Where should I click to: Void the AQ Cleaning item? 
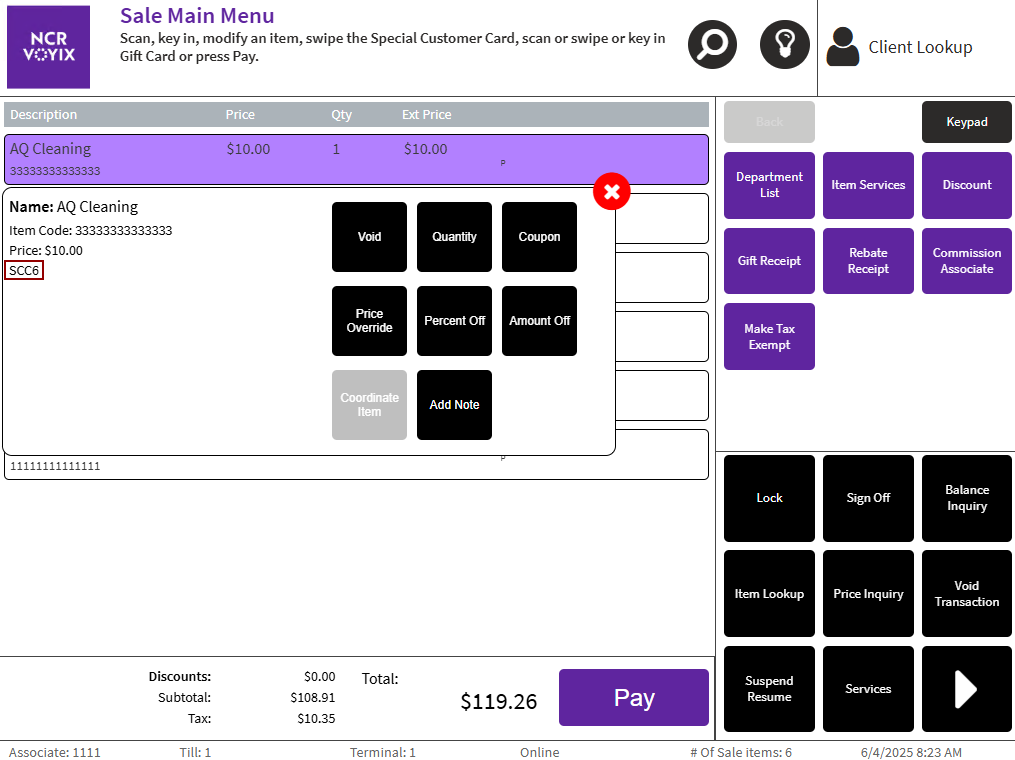point(369,237)
